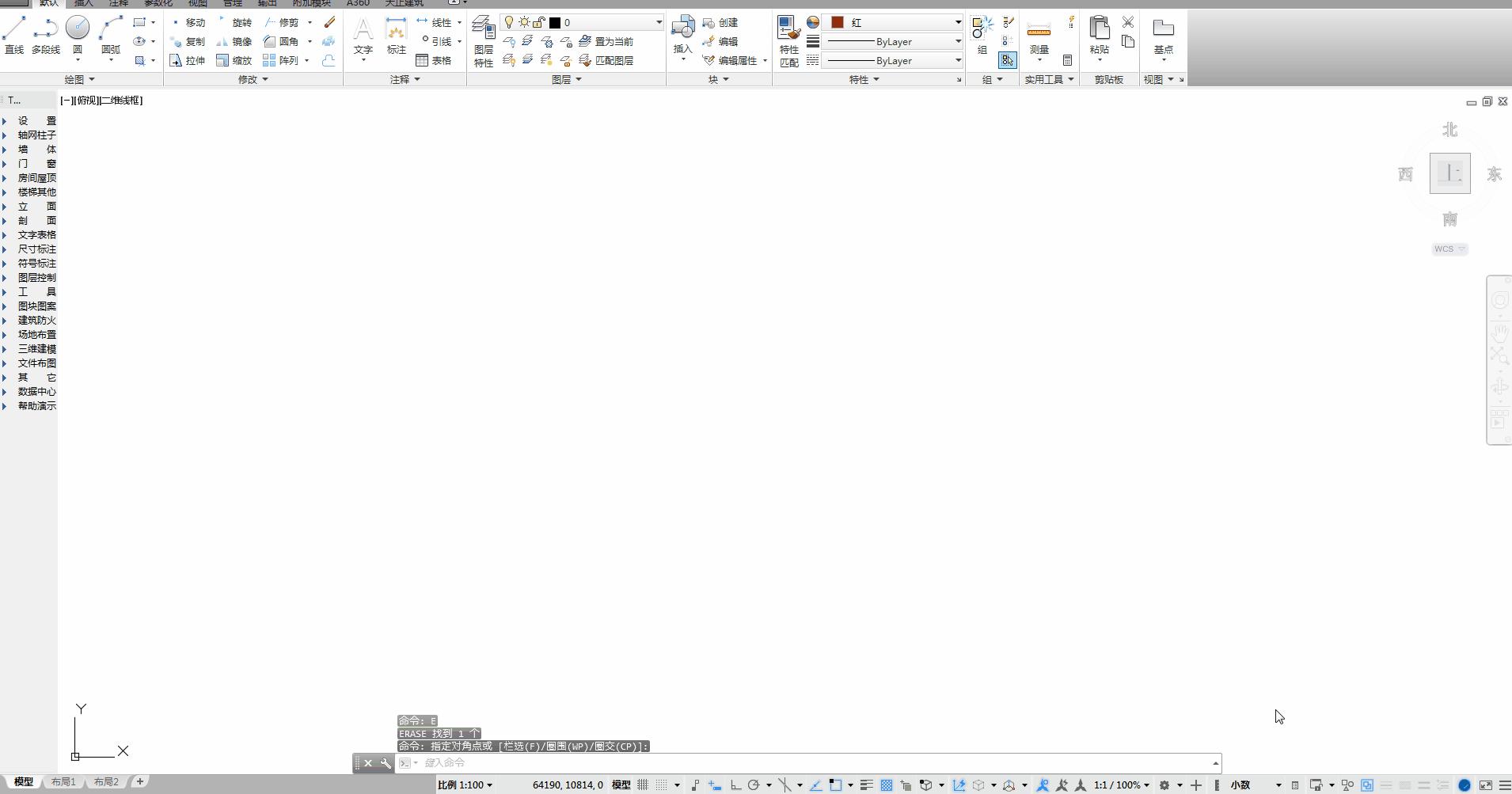This screenshot has width=1512, height=794.
Task: Open the A360 ribbon tab
Action: coord(358,3)
